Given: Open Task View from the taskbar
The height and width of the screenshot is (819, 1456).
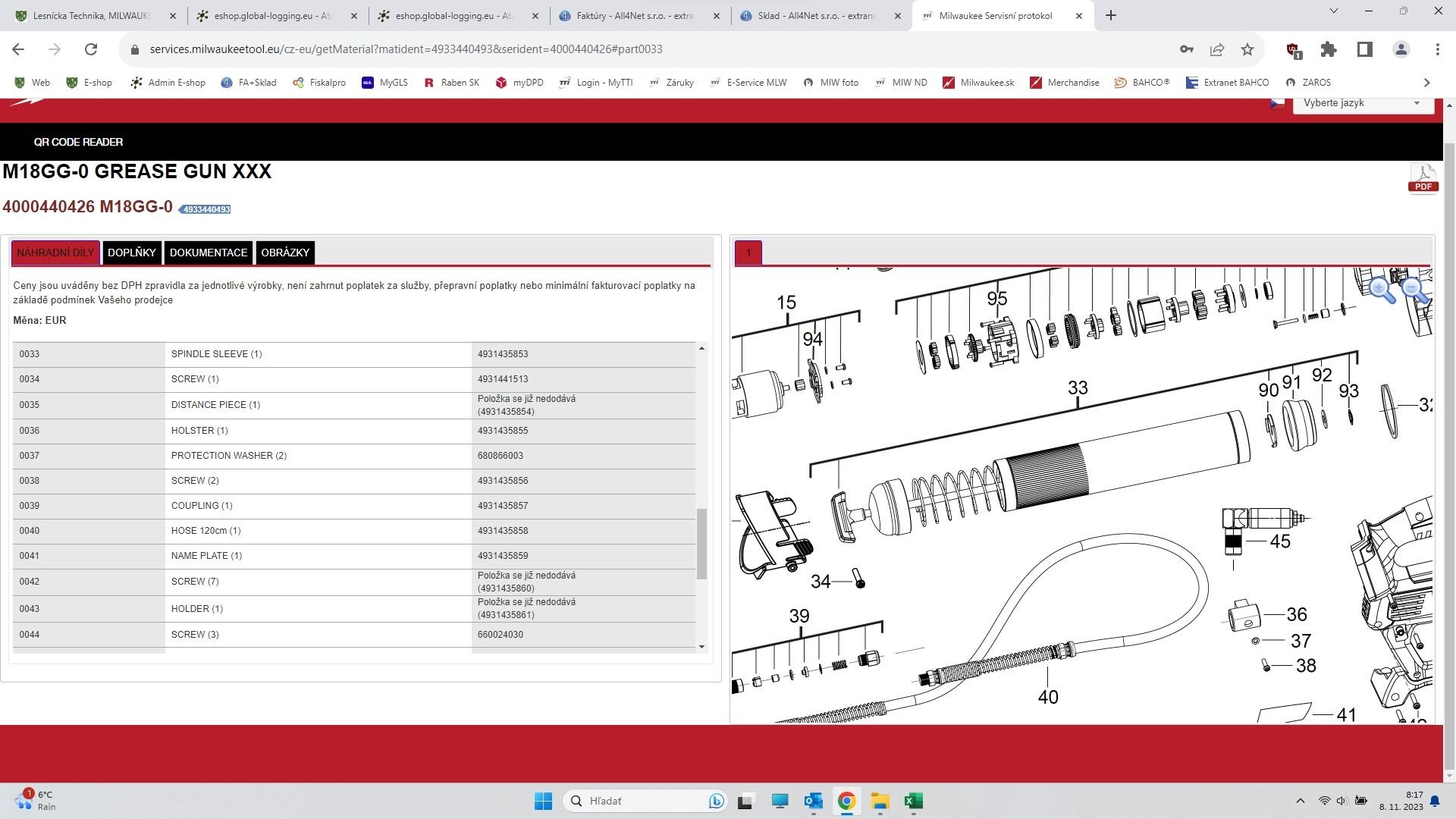Looking at the screenshot, I should tap(745, 801).
